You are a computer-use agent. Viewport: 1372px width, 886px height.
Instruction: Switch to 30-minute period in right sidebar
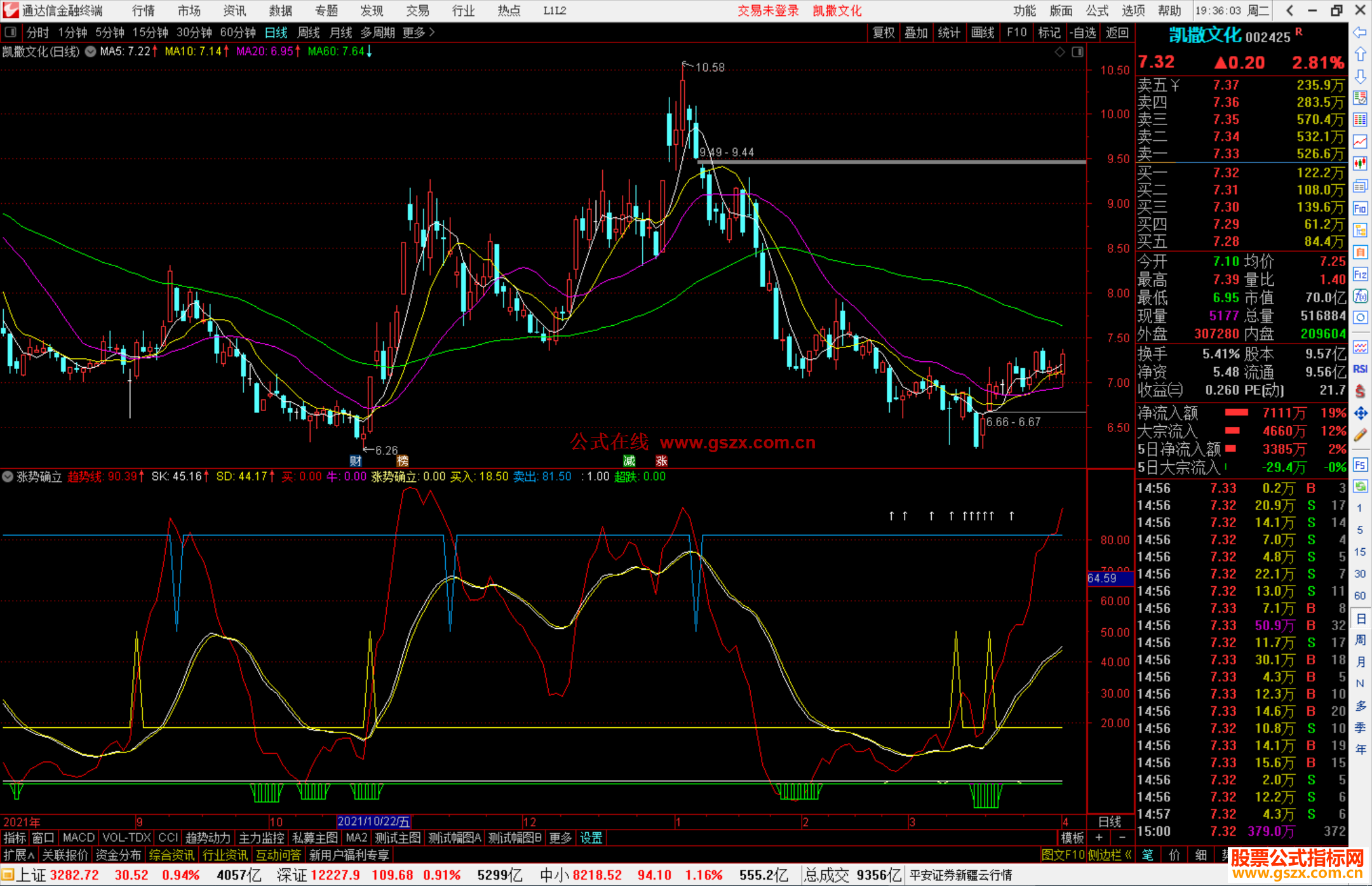(x=1360, y=574)
